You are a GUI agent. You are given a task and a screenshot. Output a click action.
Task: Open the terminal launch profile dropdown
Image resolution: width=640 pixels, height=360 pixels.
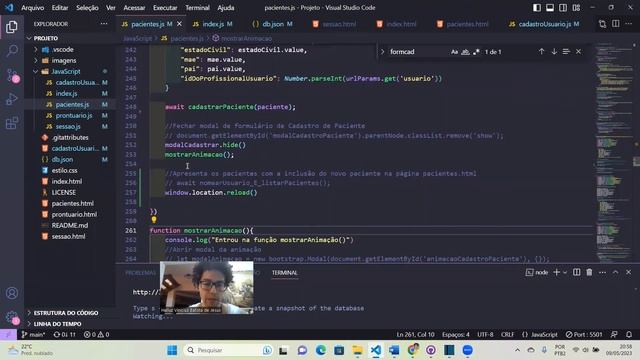click(x=565, y=272)
